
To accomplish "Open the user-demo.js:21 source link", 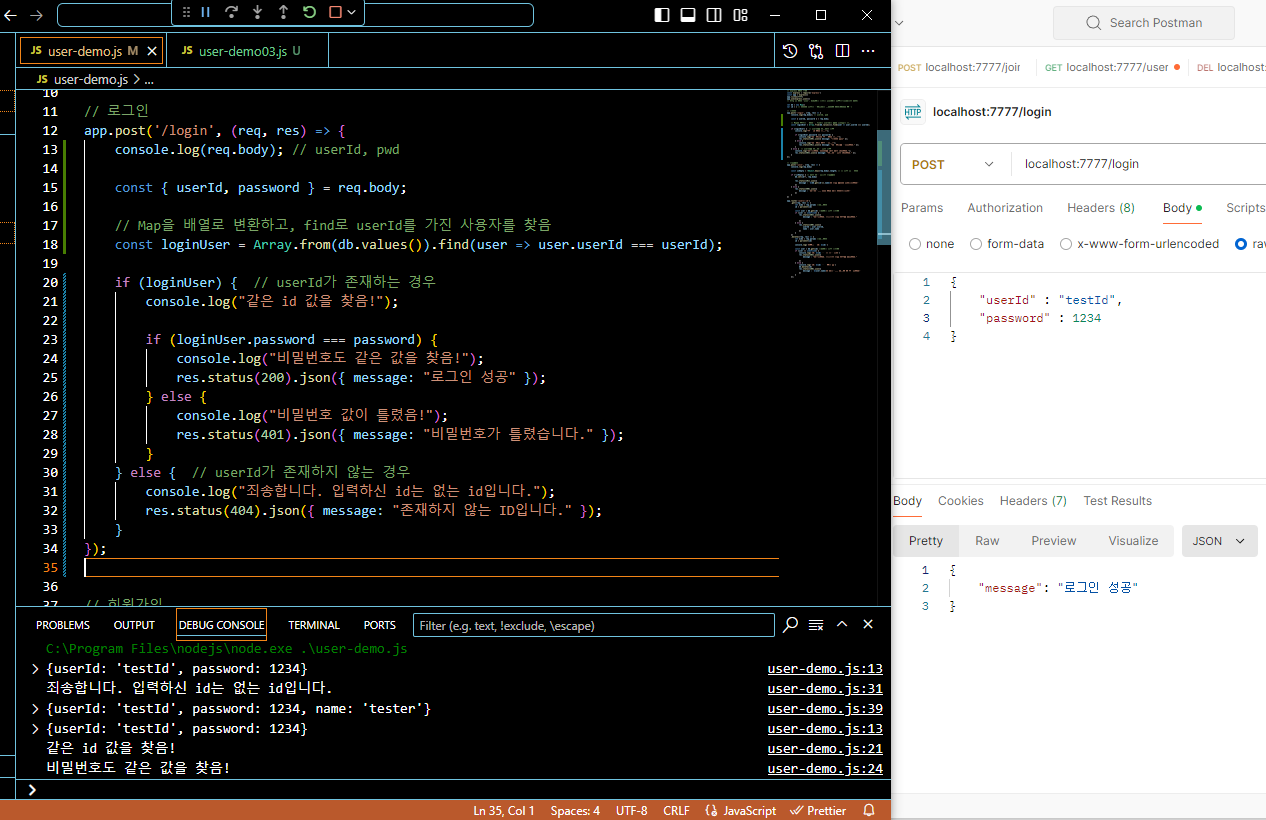I will (825, 749).
